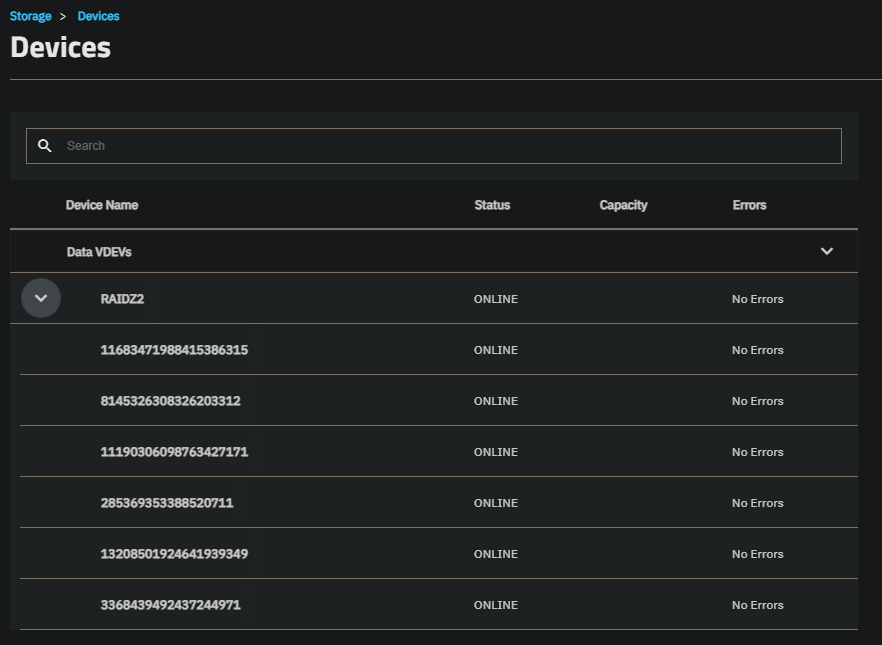Click the Status column header
Image resolution: width=882 pixels, height=645 pixels.
pos(492,205)
